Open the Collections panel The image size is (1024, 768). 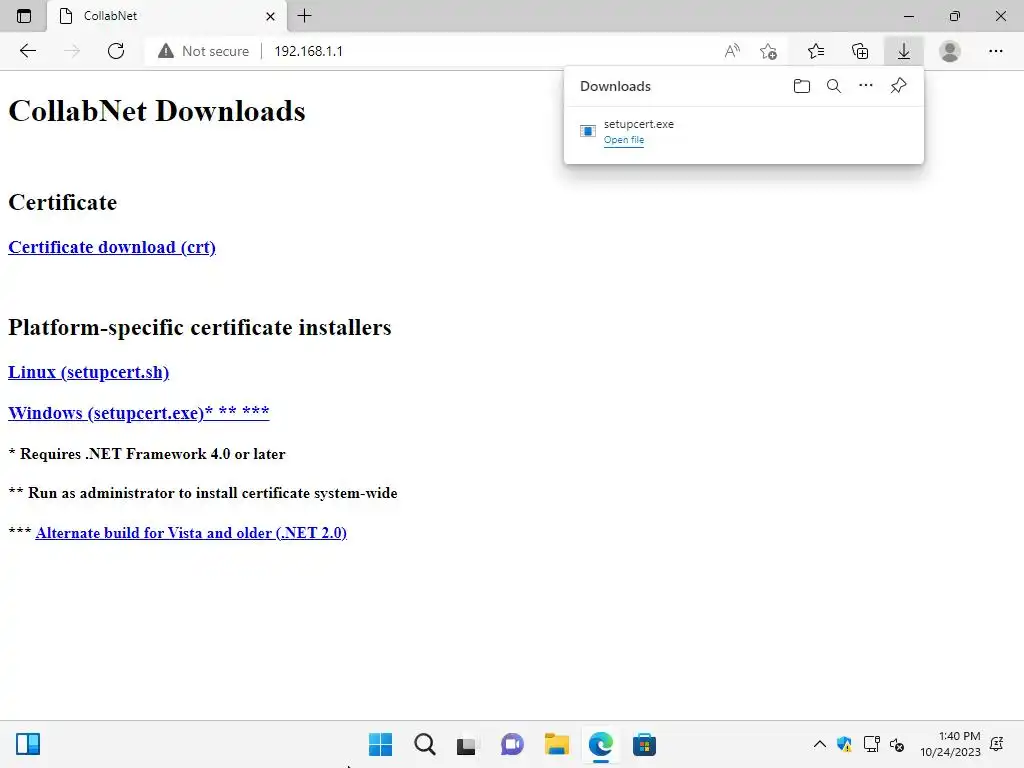pyautogui.click(x=860, y=51)
